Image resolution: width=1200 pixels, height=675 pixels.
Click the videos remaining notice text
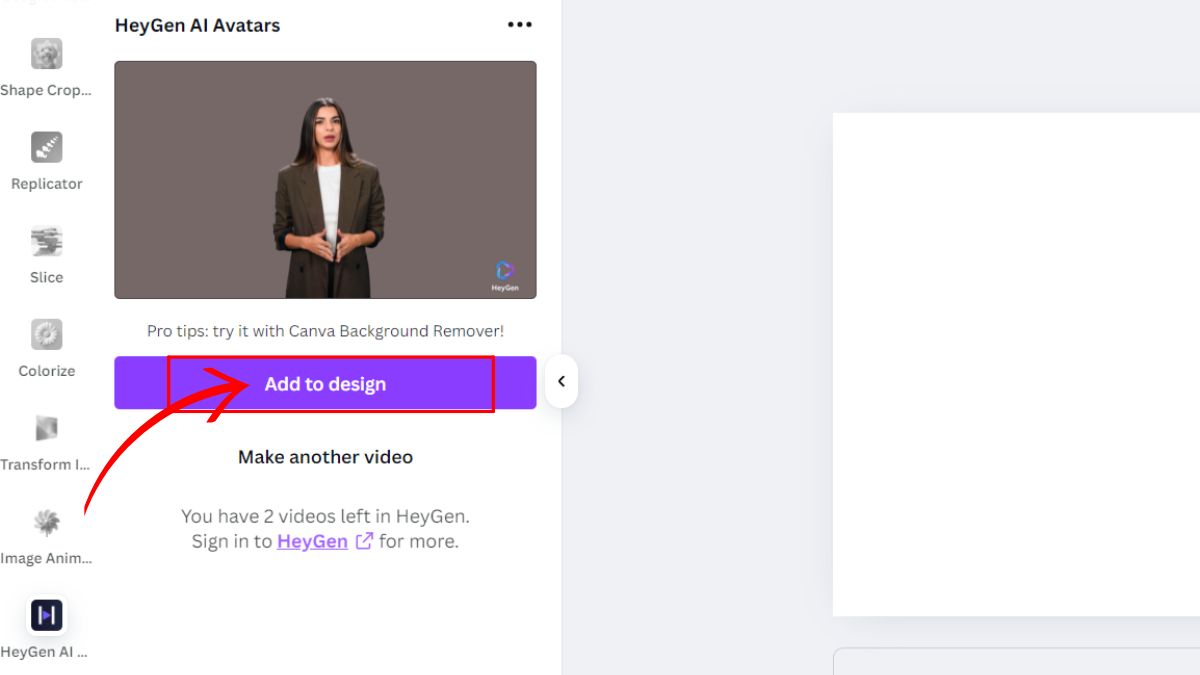(x=325, y=515)
